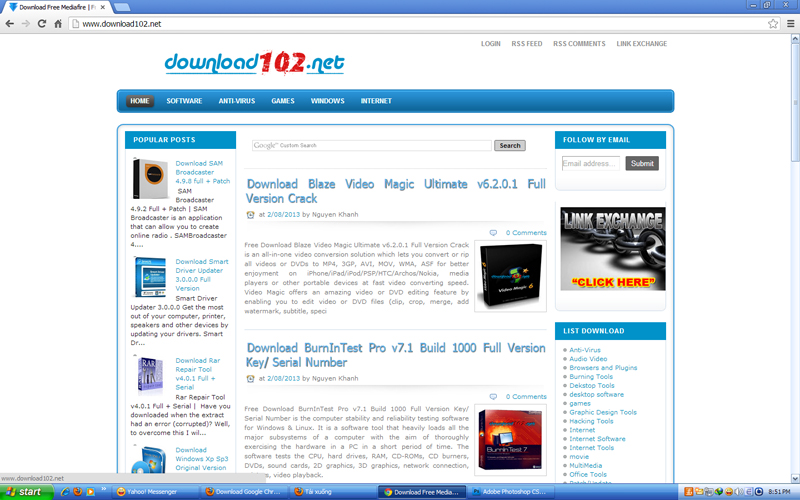Screen dimensions: 800x500
Task: Open the Internet Explorer quick launch icon
Action: pyautogui.click(x=65, y=492)
